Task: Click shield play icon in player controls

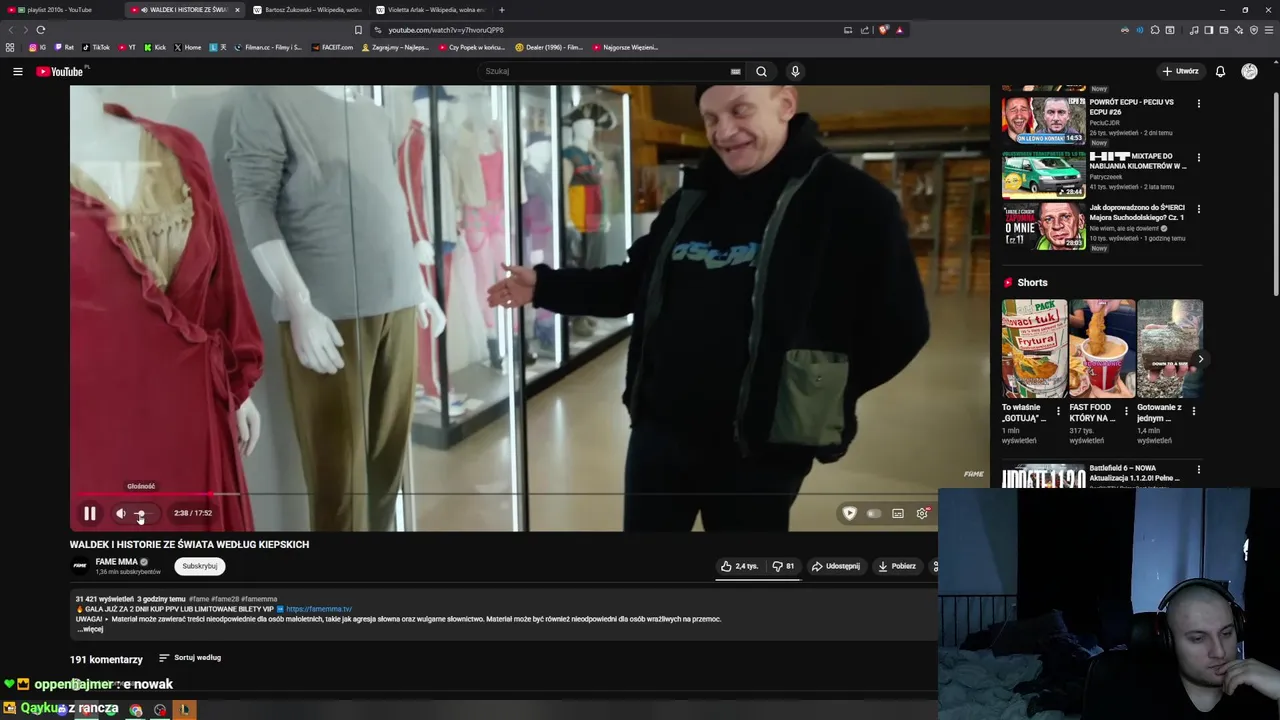Action: [849, 513]
